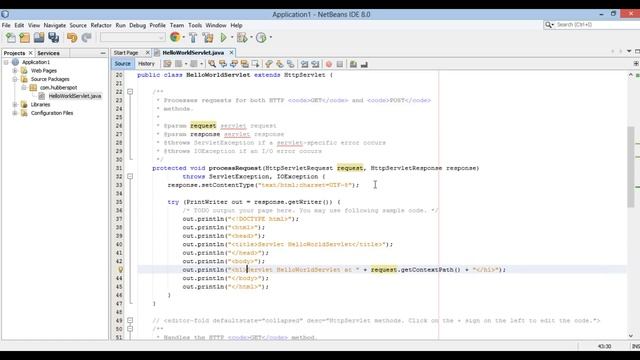The height and width of the screenshot is (360, 640).
Task: Open the Navigate menu
Action: 55,25
